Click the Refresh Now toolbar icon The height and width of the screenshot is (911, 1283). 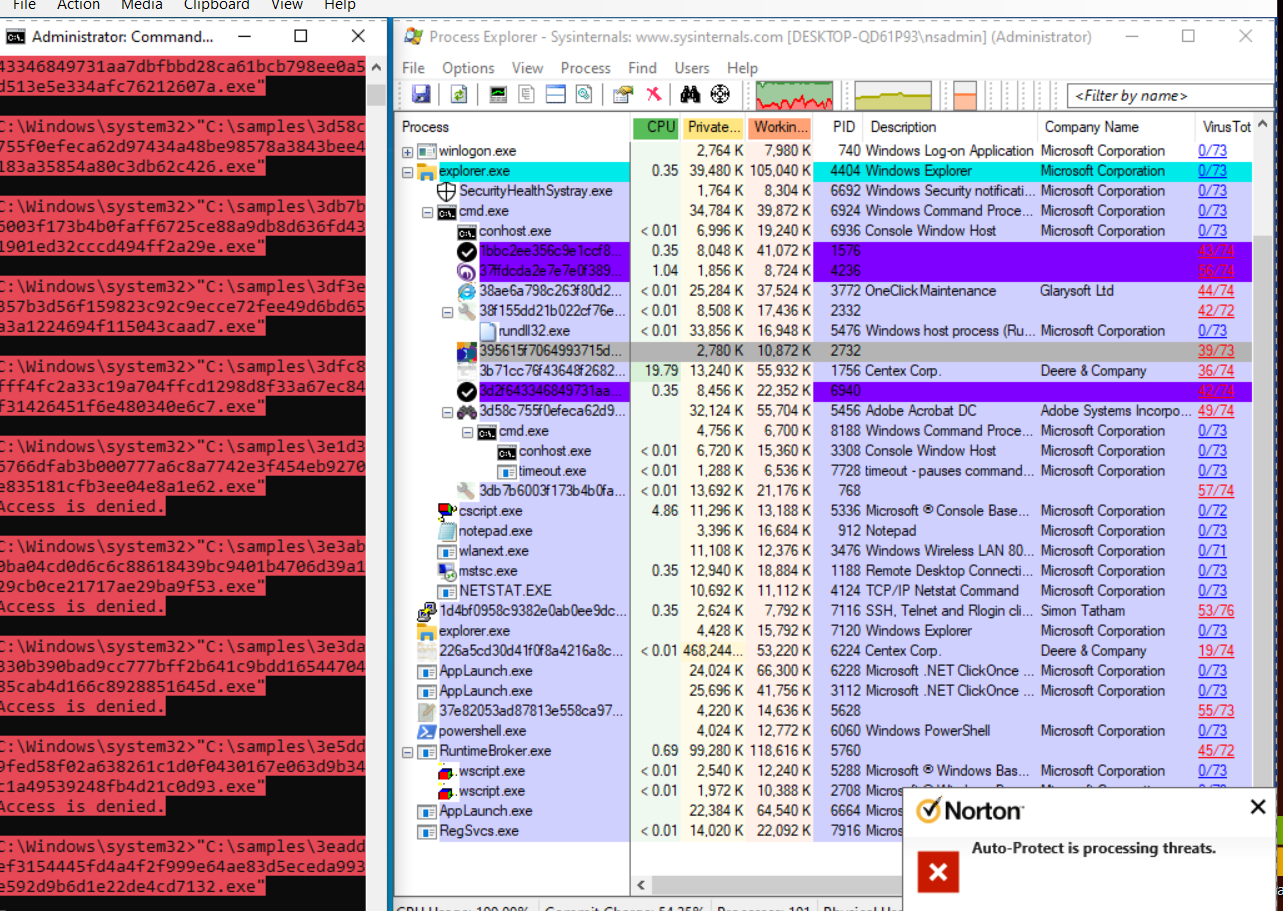459,95
